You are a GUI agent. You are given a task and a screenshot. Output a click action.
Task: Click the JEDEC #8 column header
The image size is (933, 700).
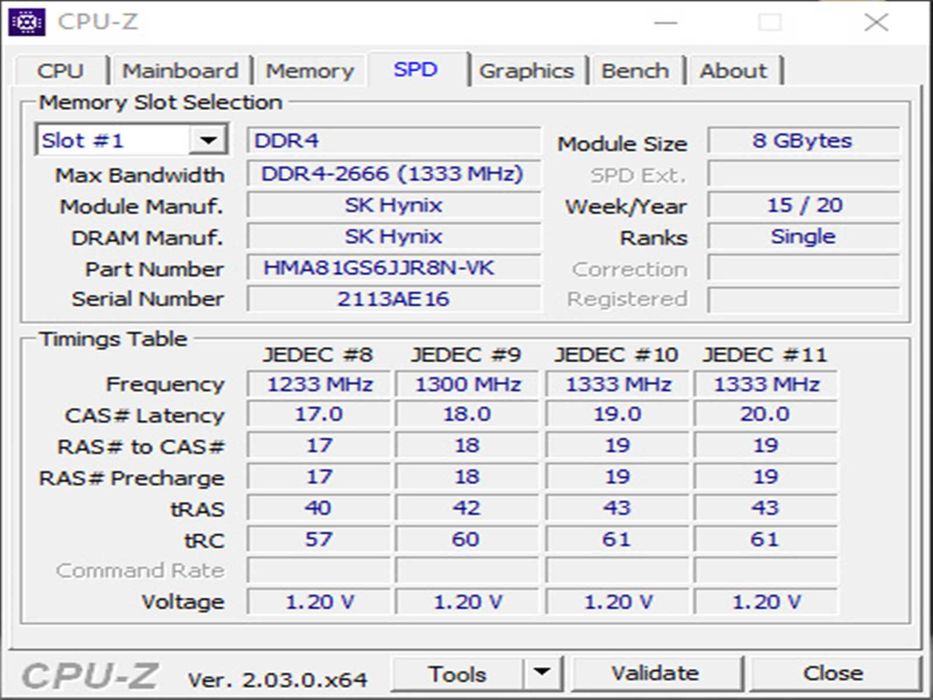coord(318,355)
